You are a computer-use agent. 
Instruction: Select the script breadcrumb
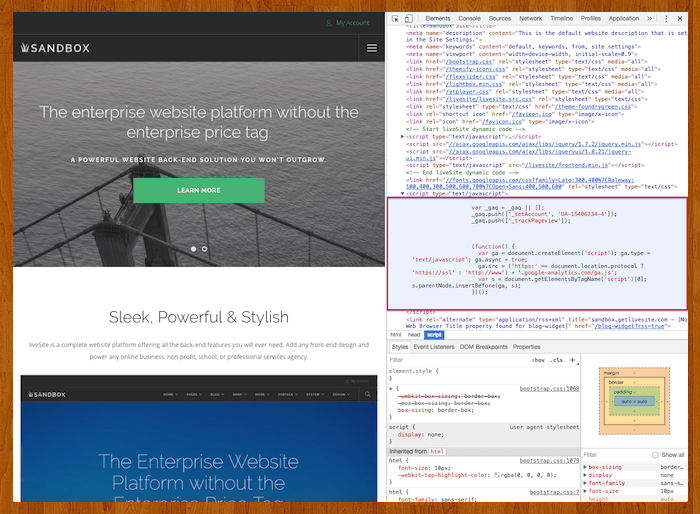coord(434,335)
